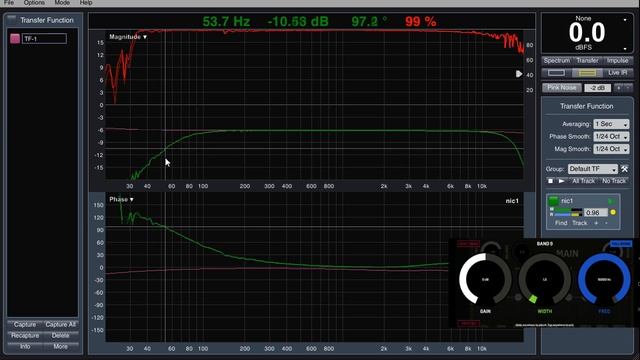Click the FREQ knob in Band 5 overlay
The height and width of the screenshot is (360, 640).
pyautogui.click(x=604, y=279)
